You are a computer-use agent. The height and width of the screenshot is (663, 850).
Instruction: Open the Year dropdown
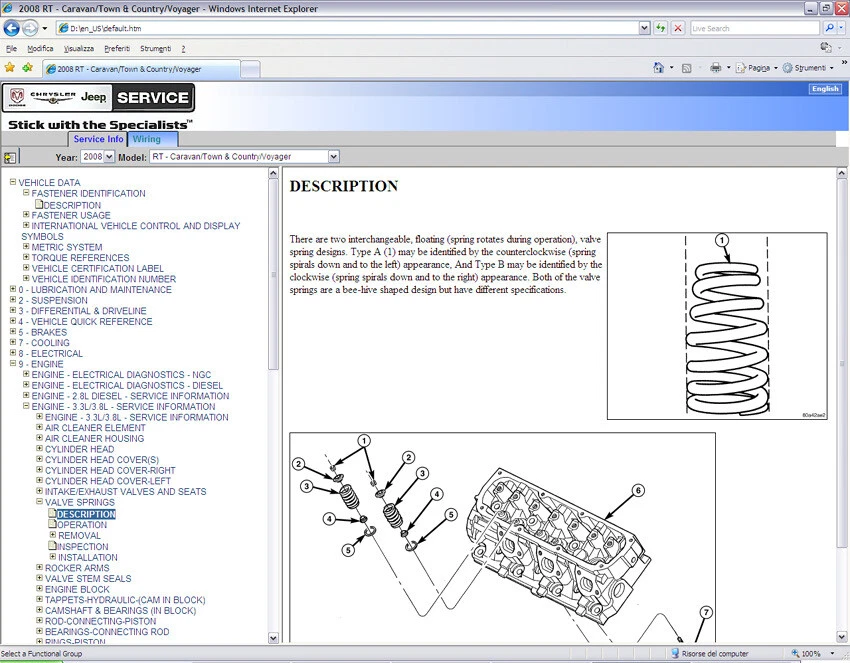tap(97, 156)
